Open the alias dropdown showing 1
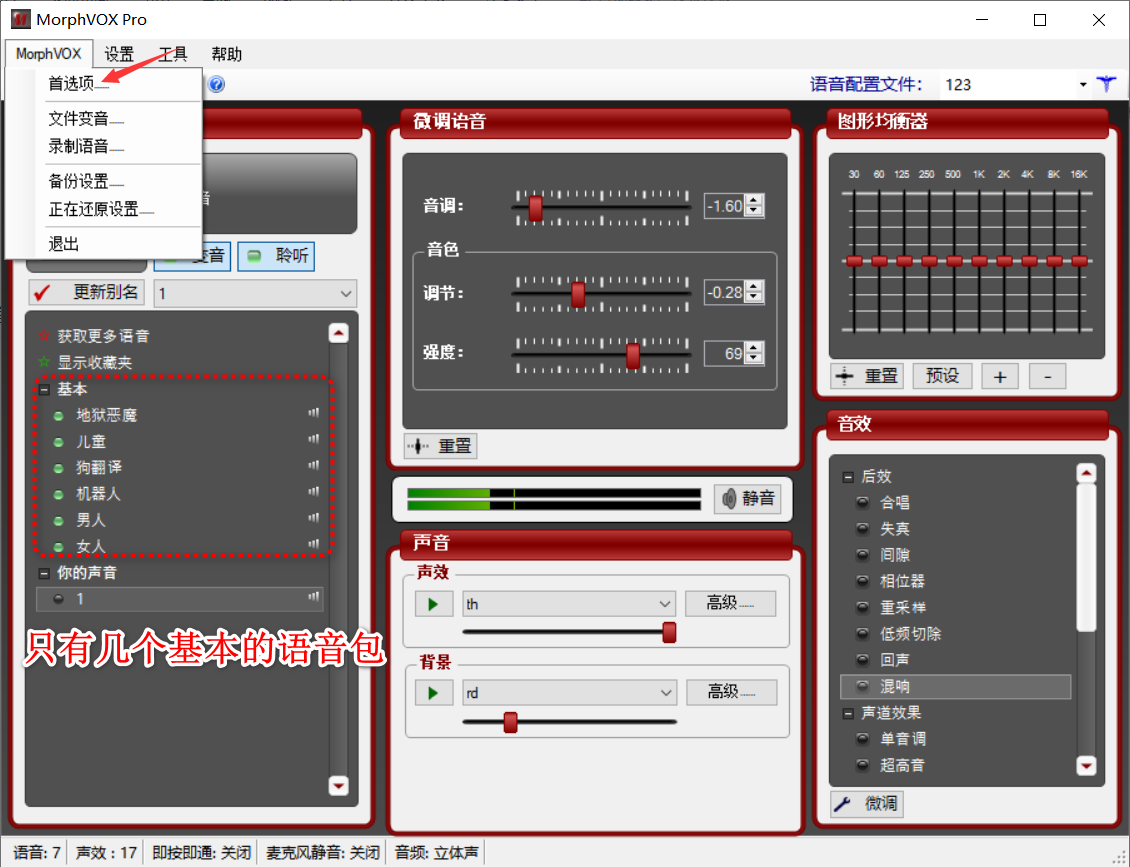 pos(255,293)
